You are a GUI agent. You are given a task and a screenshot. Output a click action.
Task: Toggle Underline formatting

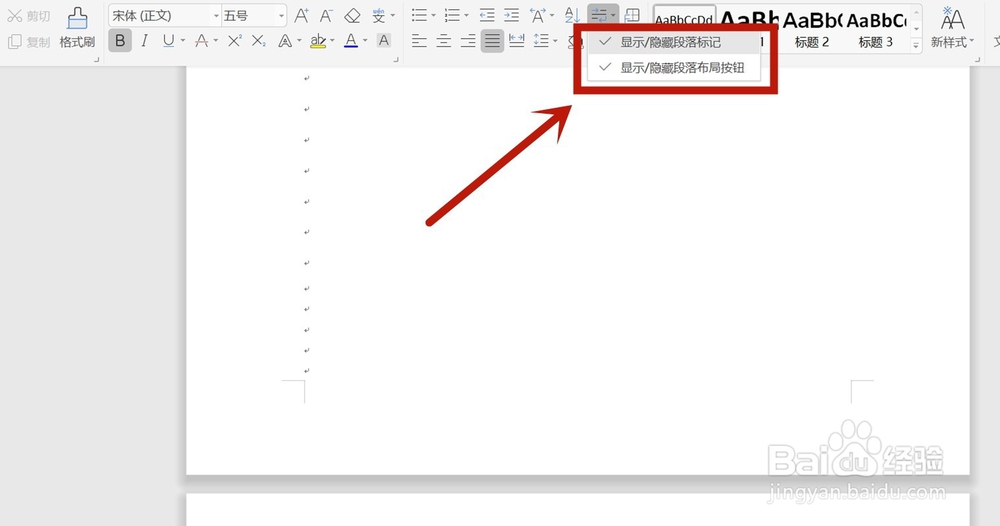pos(168,41)
